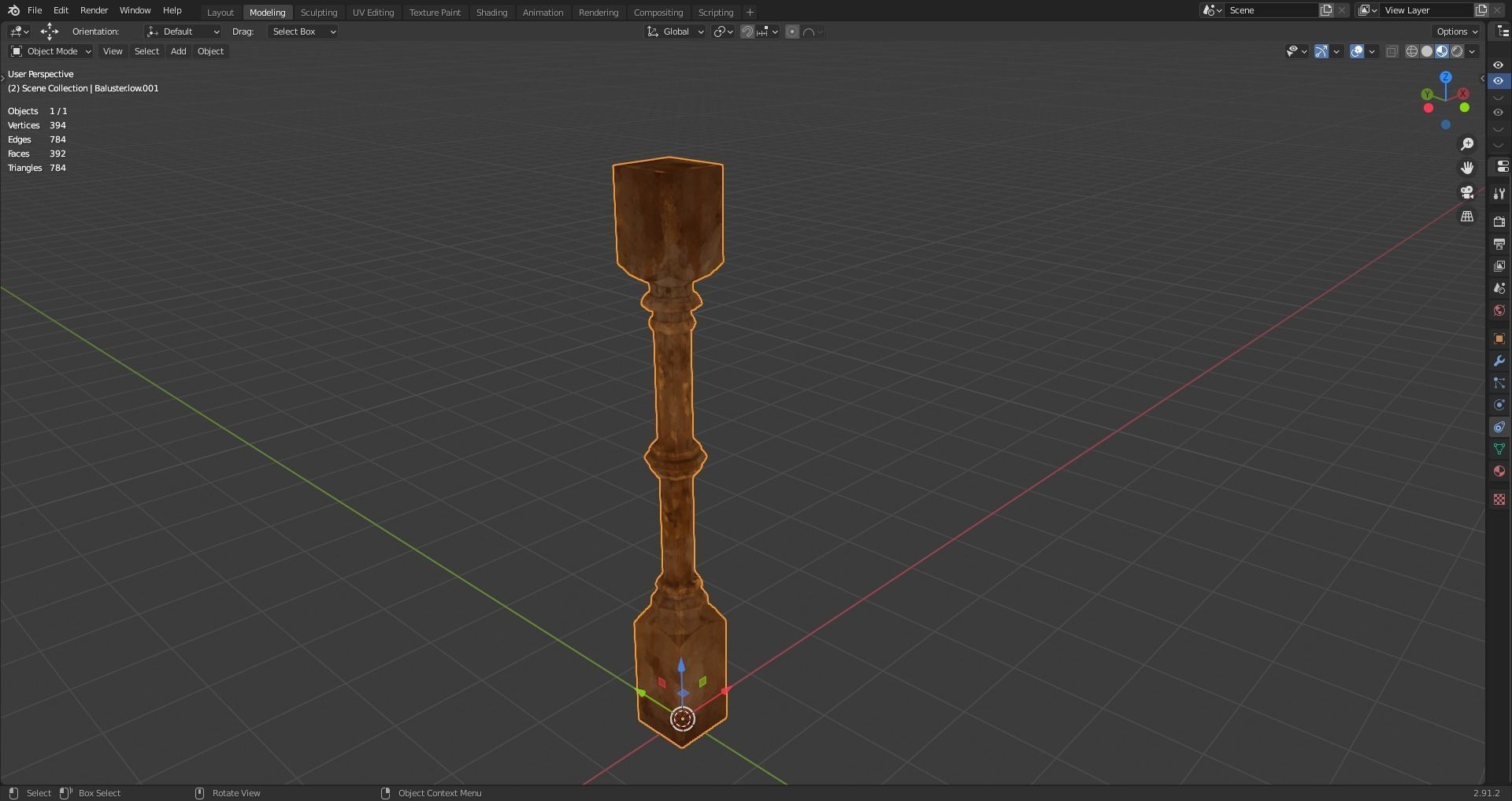
Task: Open the Modifier properties wrench tab
Action: (x=1499, y=361)
